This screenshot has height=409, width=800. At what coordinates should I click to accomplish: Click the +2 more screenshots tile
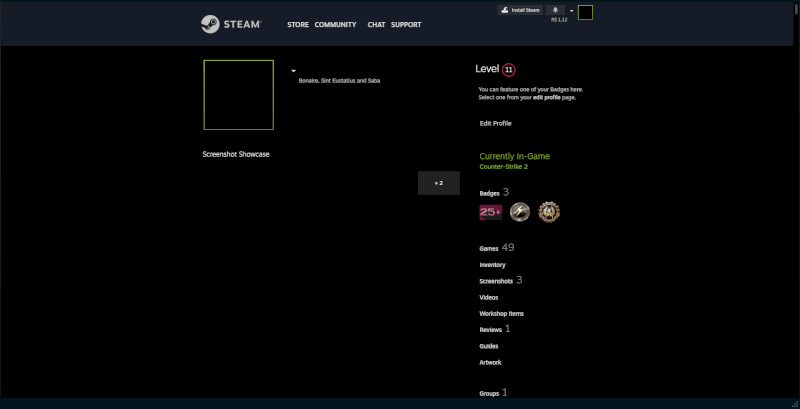439,183
